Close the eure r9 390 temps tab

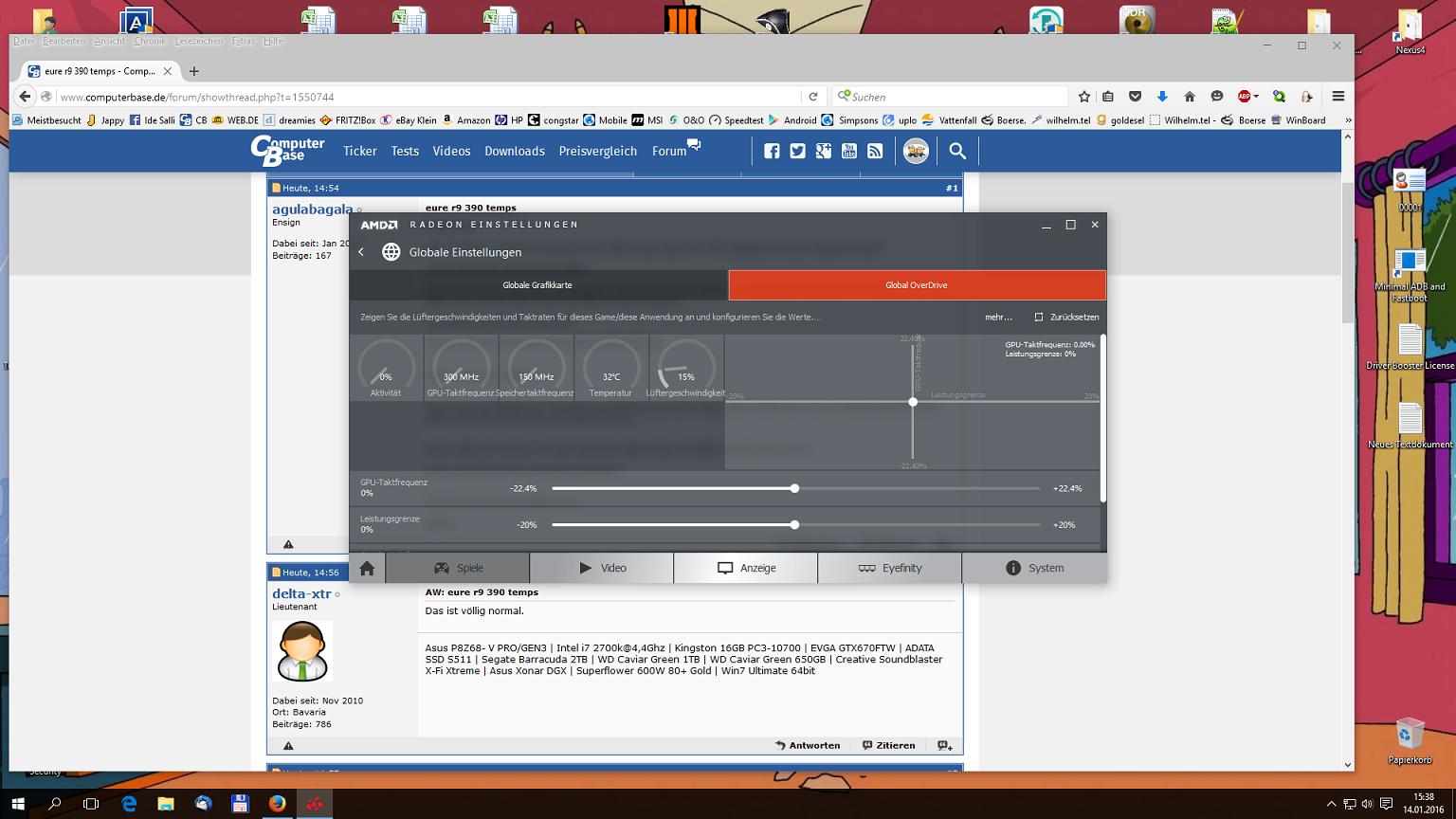[x=168, y=71]
